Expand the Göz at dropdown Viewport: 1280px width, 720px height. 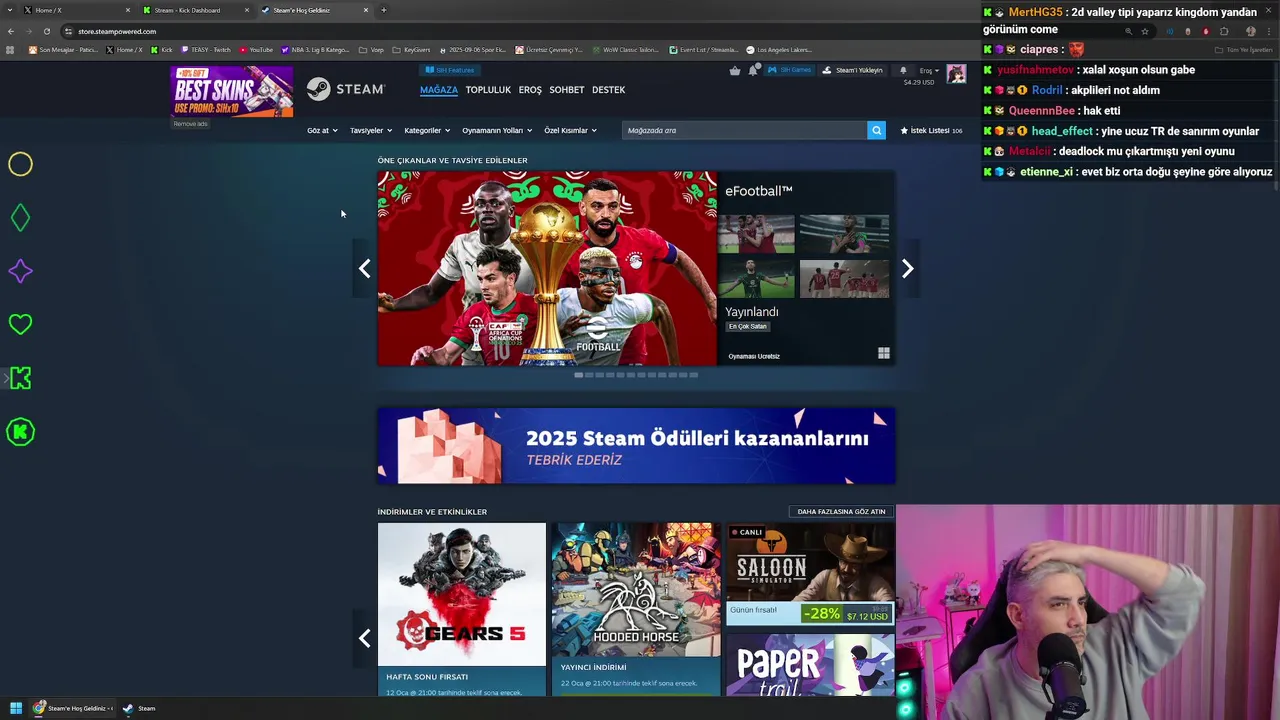pos(322,130)
